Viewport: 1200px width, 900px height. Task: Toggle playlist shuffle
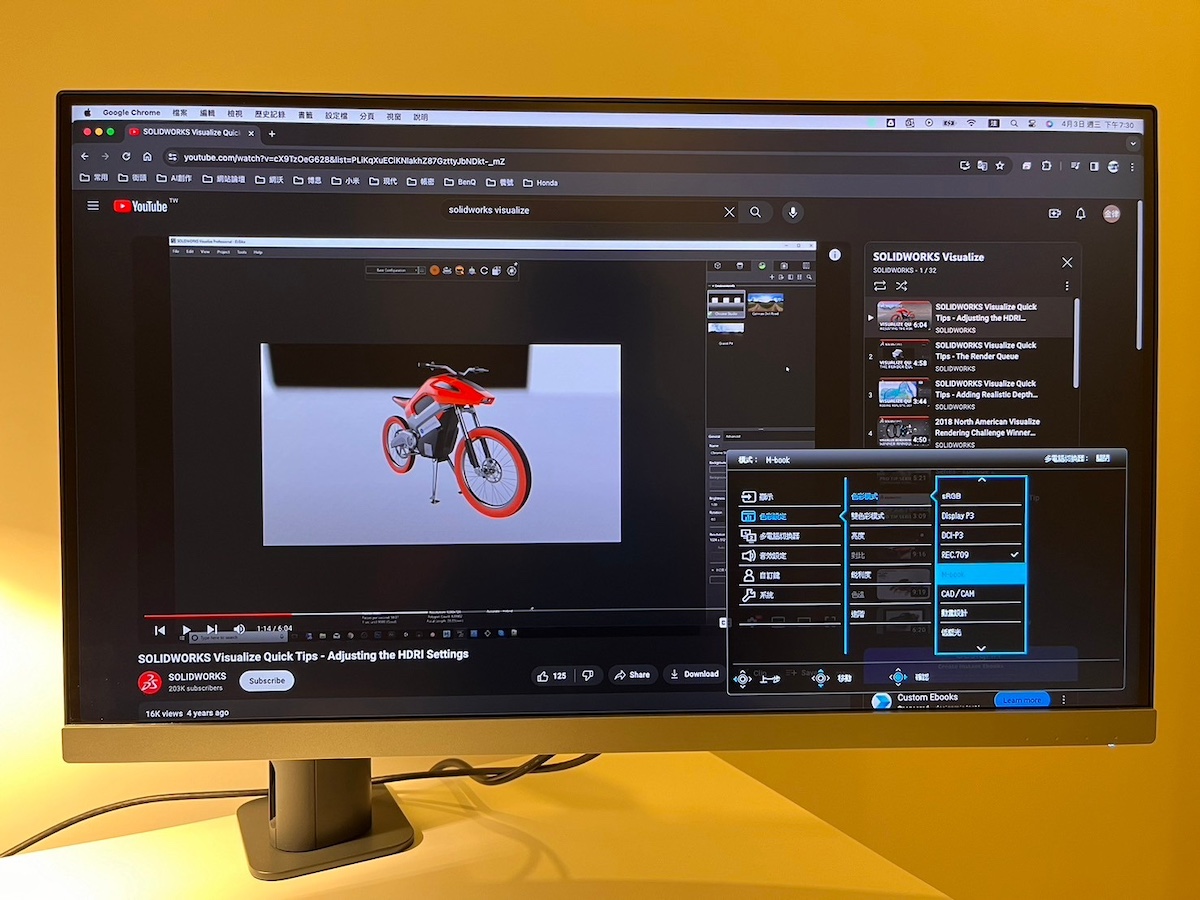[x=902, y=286]
